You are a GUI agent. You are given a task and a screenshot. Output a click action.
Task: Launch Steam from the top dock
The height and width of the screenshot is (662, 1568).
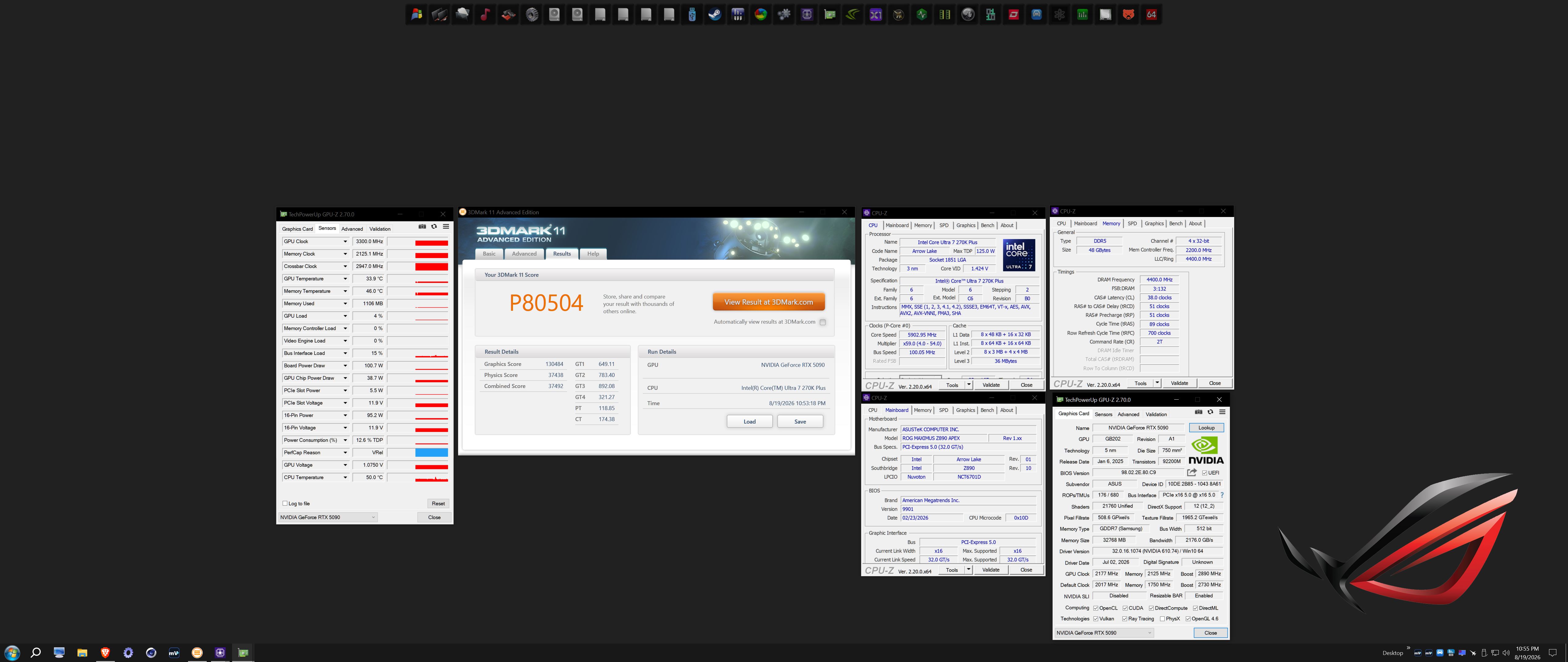714,15
